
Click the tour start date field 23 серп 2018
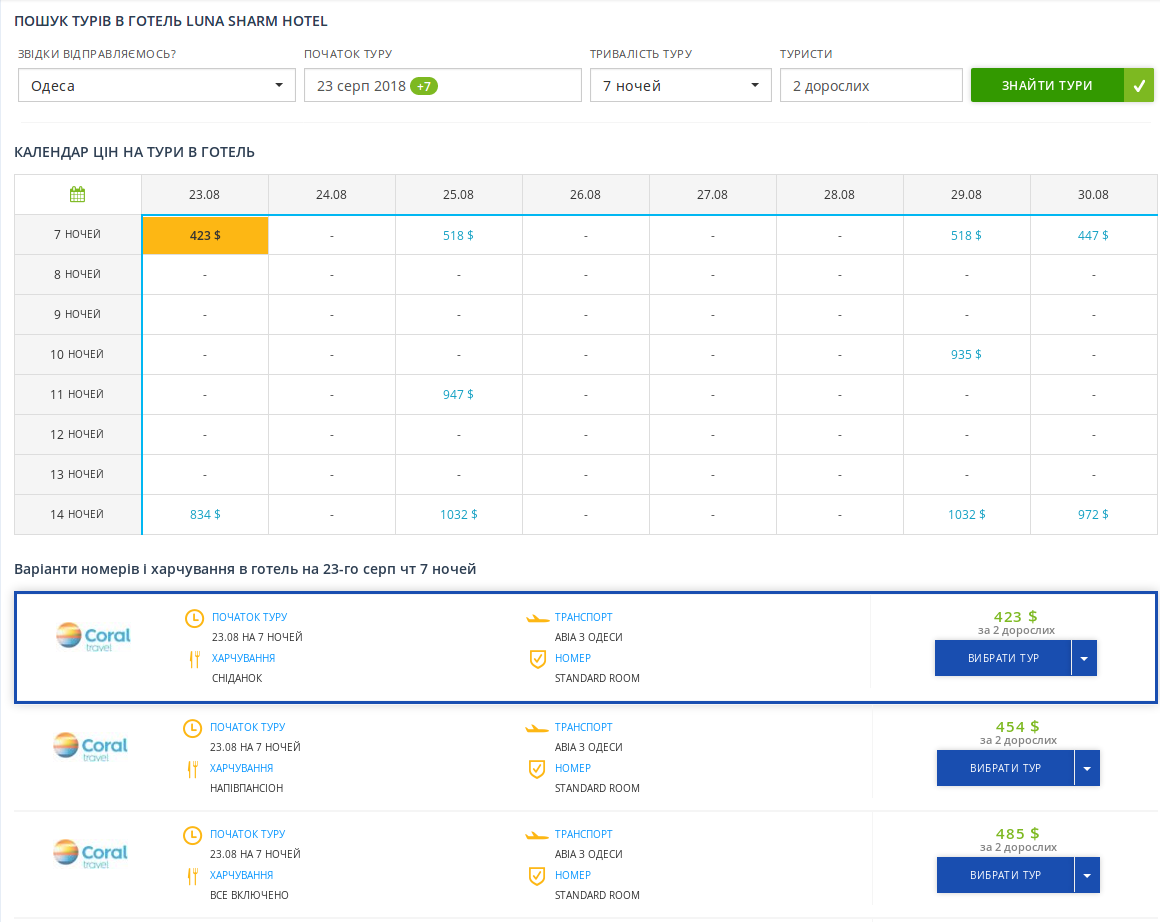[x=442, y=86]
